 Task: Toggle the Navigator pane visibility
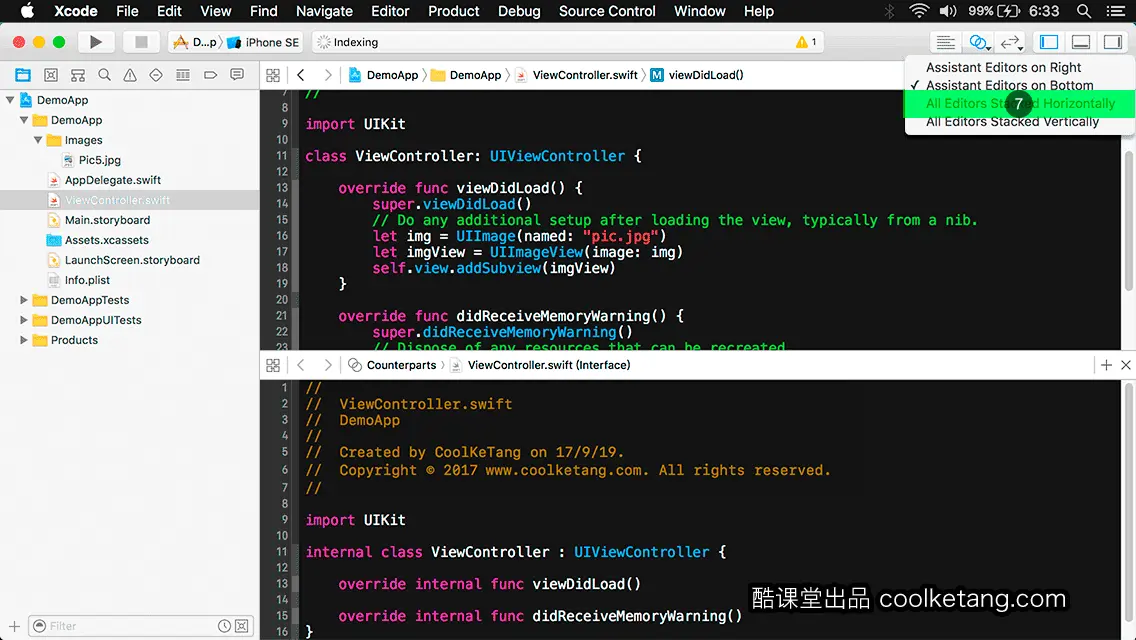[1049, 42]
